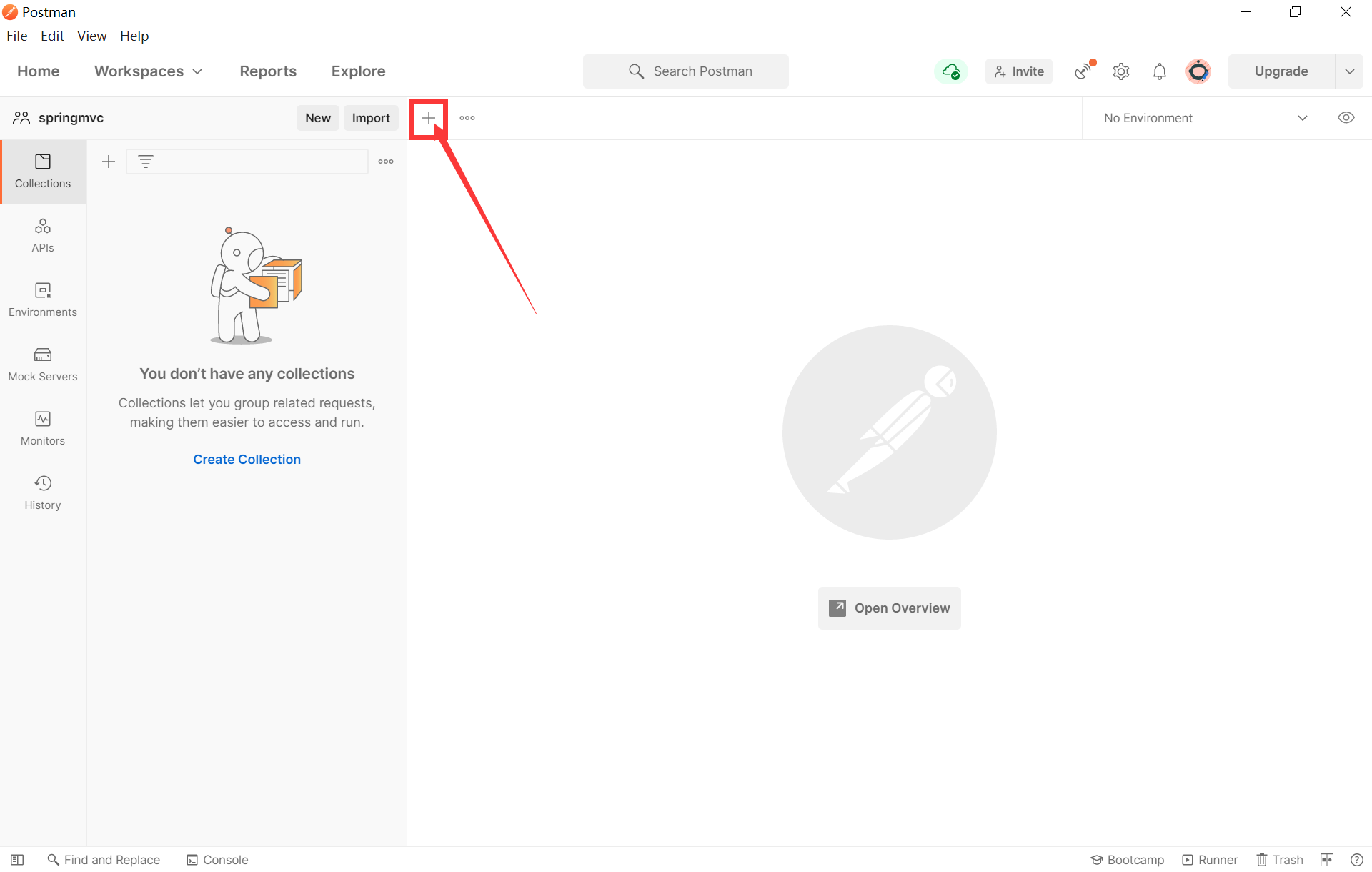The image size is (1372, 872).
Task: Toggle two-pane view layout icon
Action: (1327, 860)
